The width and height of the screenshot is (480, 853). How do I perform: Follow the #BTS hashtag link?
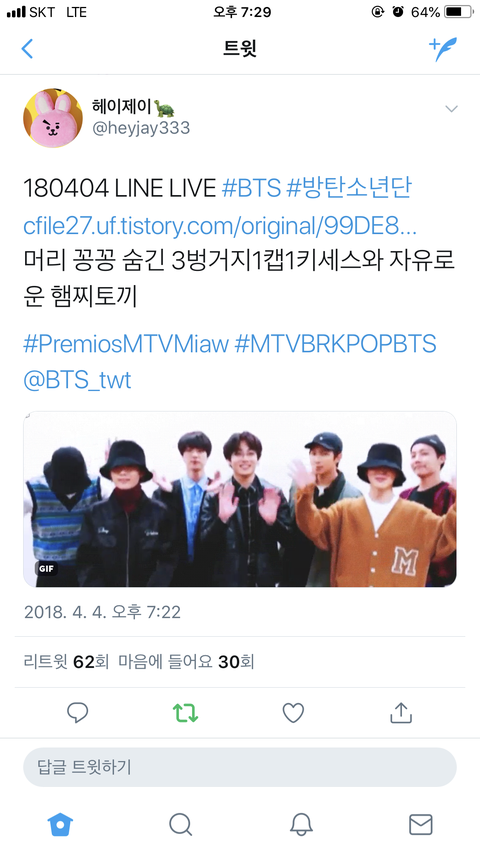click(x=251, y=188)
